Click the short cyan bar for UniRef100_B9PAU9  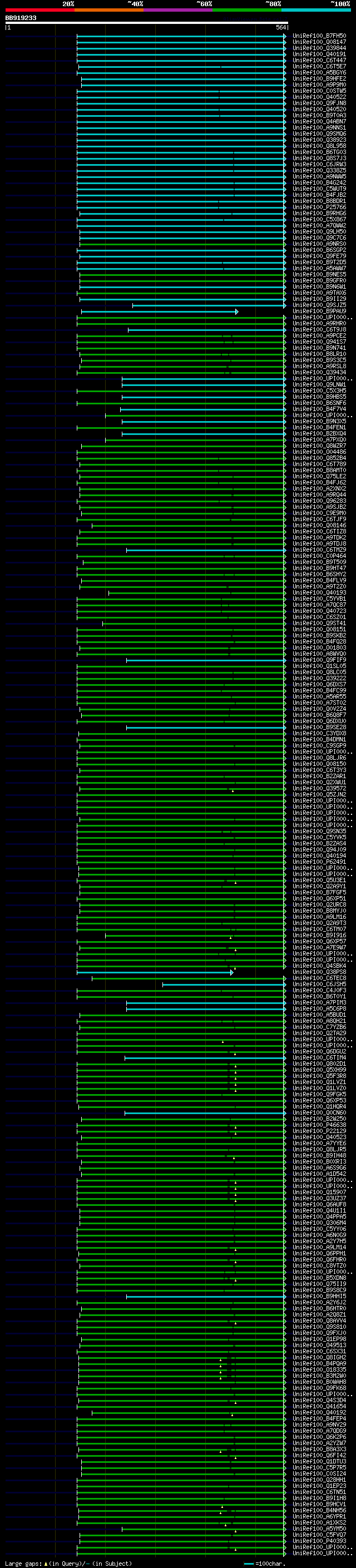pyautogui.click(x=160, y=311)
